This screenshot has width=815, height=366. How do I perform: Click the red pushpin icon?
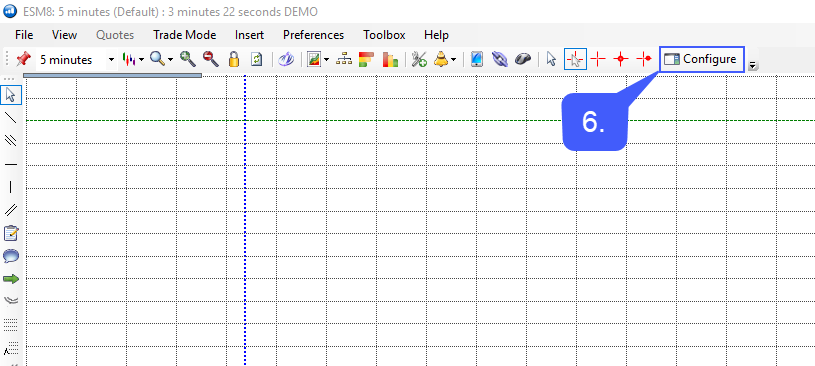pos(22,59)
